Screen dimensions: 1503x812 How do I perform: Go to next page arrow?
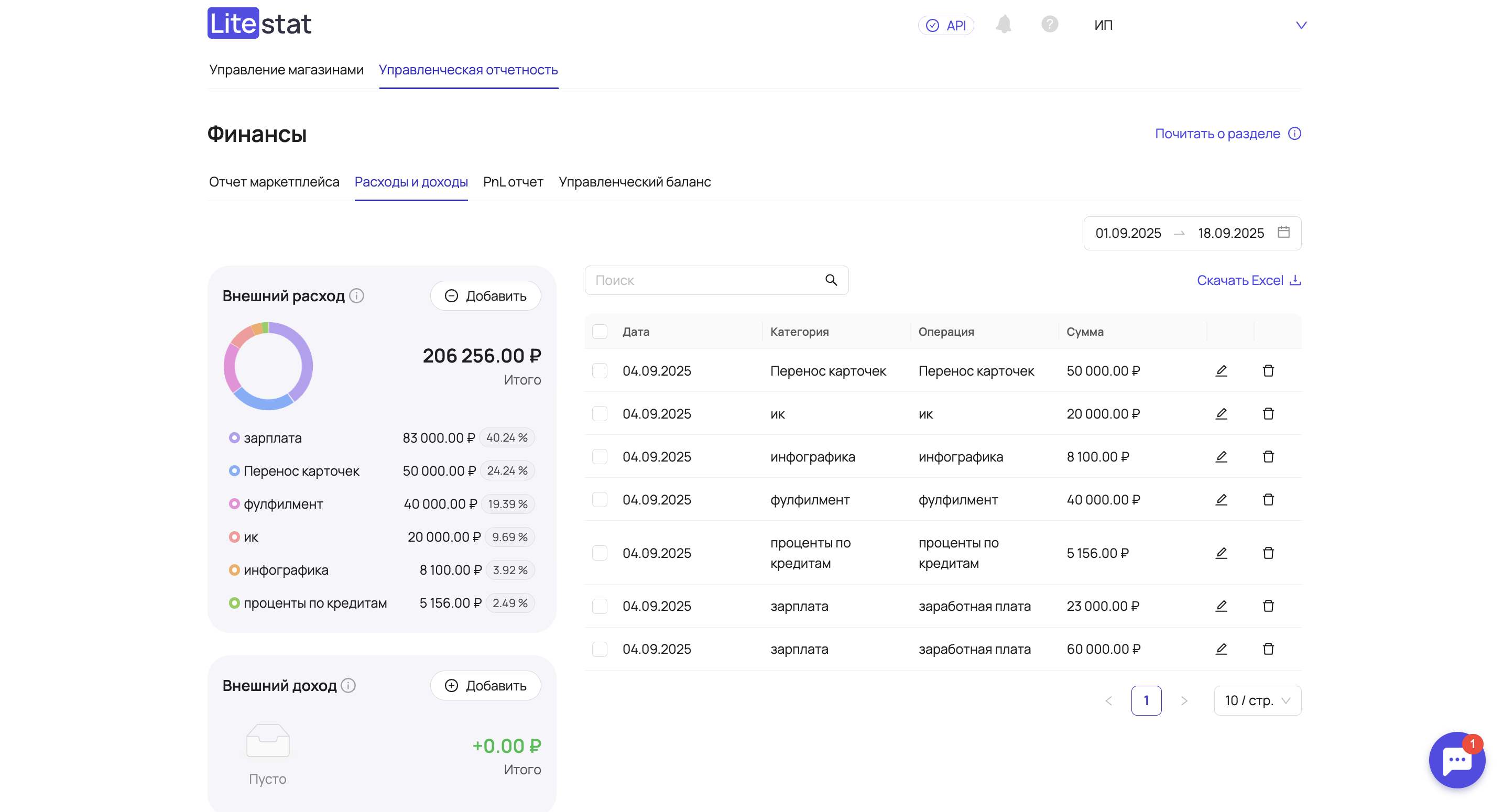click(1184, 700)
